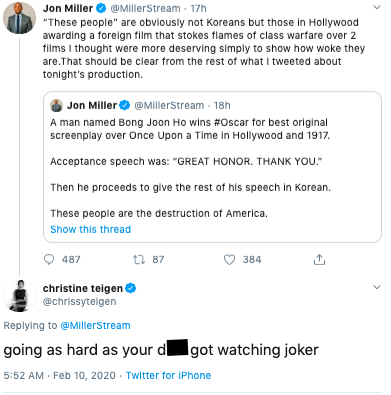Click the 18h timestamp in quoted tweet
Screen dimensions: 391x395
click(x=222, y=105)
